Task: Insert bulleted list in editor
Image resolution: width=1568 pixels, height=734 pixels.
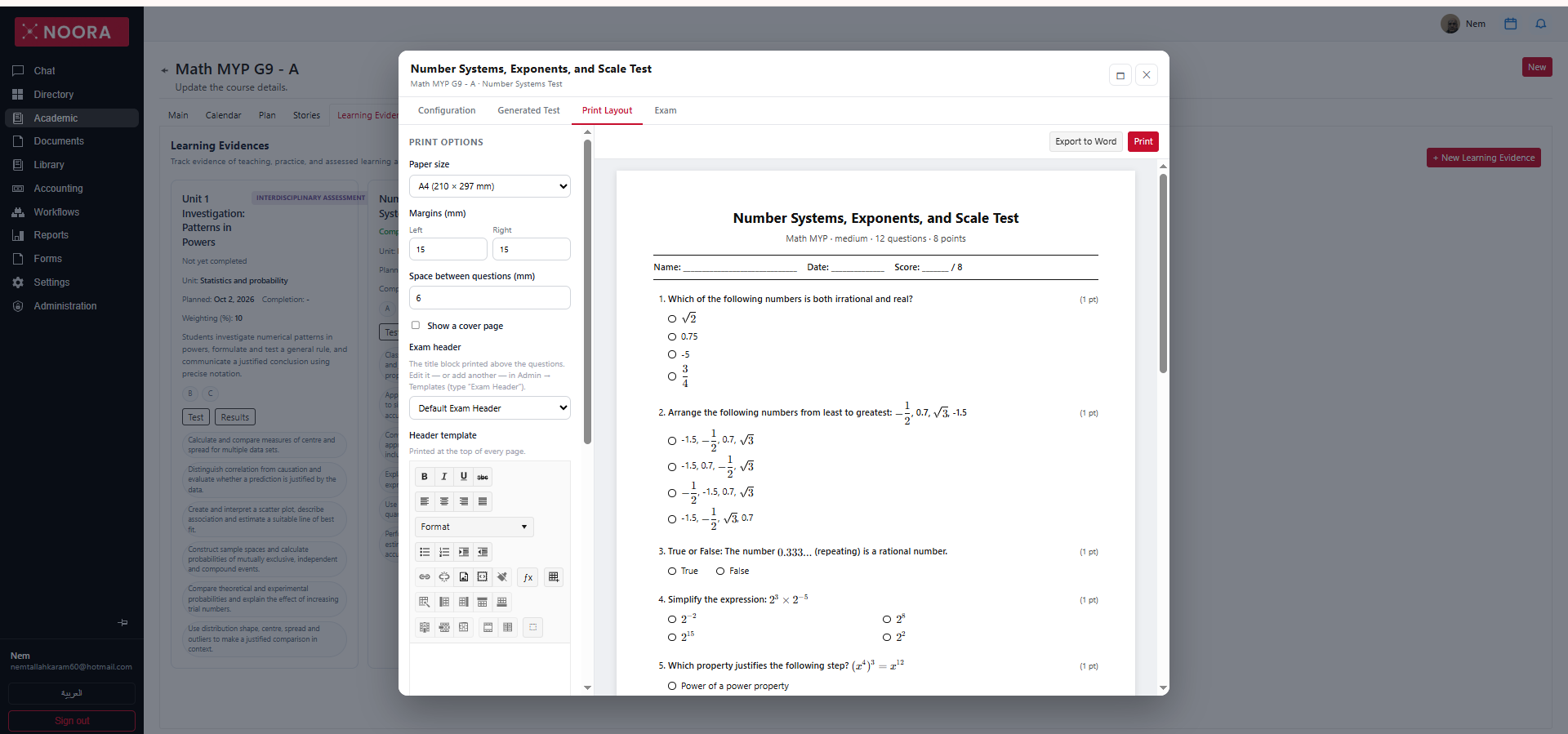Action: pyautogui.click(x=425, y=552)
